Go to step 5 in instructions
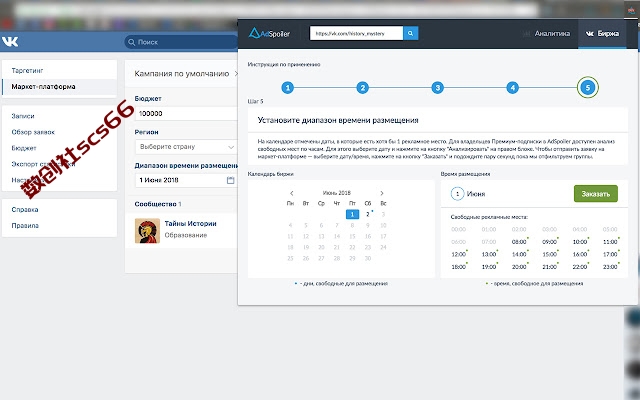 [x=588, y=87]
